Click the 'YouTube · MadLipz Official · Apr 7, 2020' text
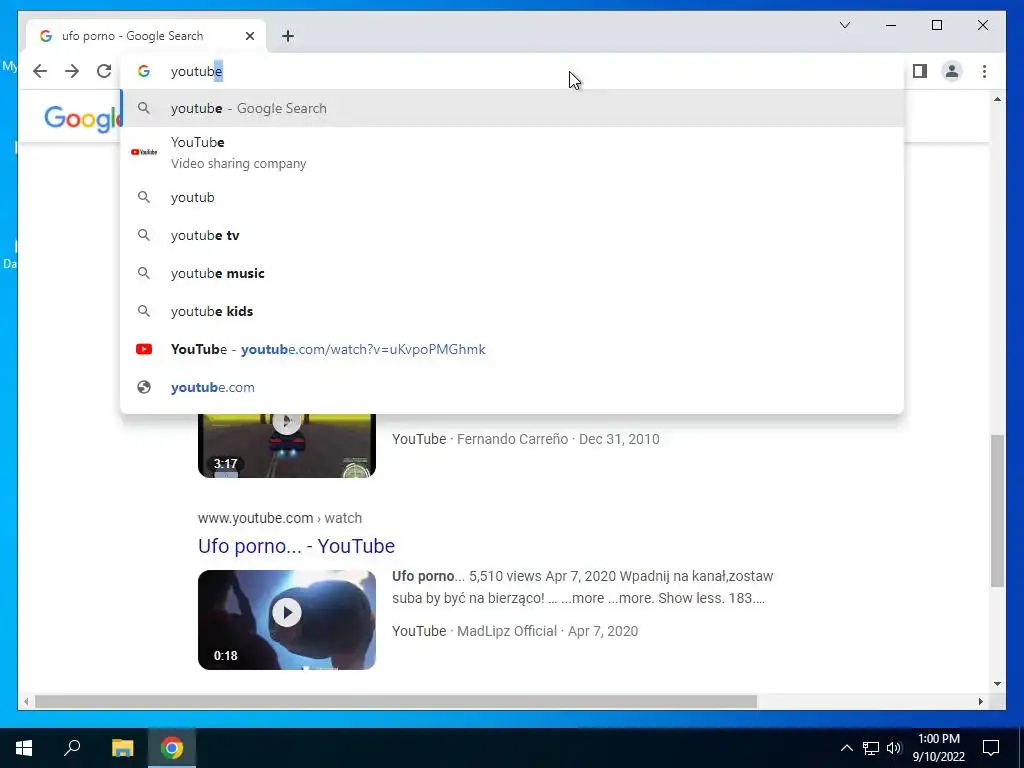 [x=515, y=631]
